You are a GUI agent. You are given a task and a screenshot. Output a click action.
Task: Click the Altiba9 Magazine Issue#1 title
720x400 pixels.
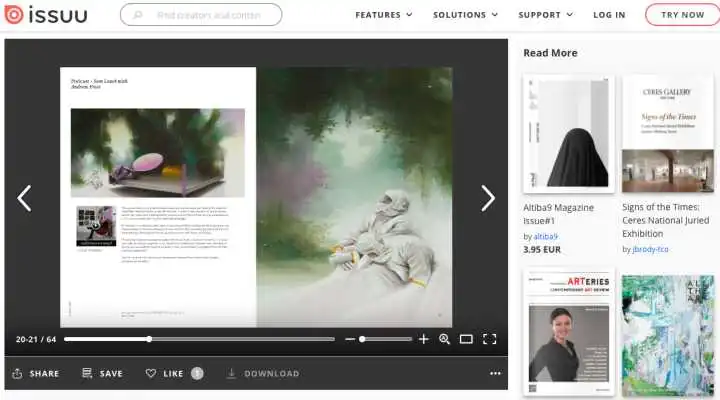click(558, 214)
